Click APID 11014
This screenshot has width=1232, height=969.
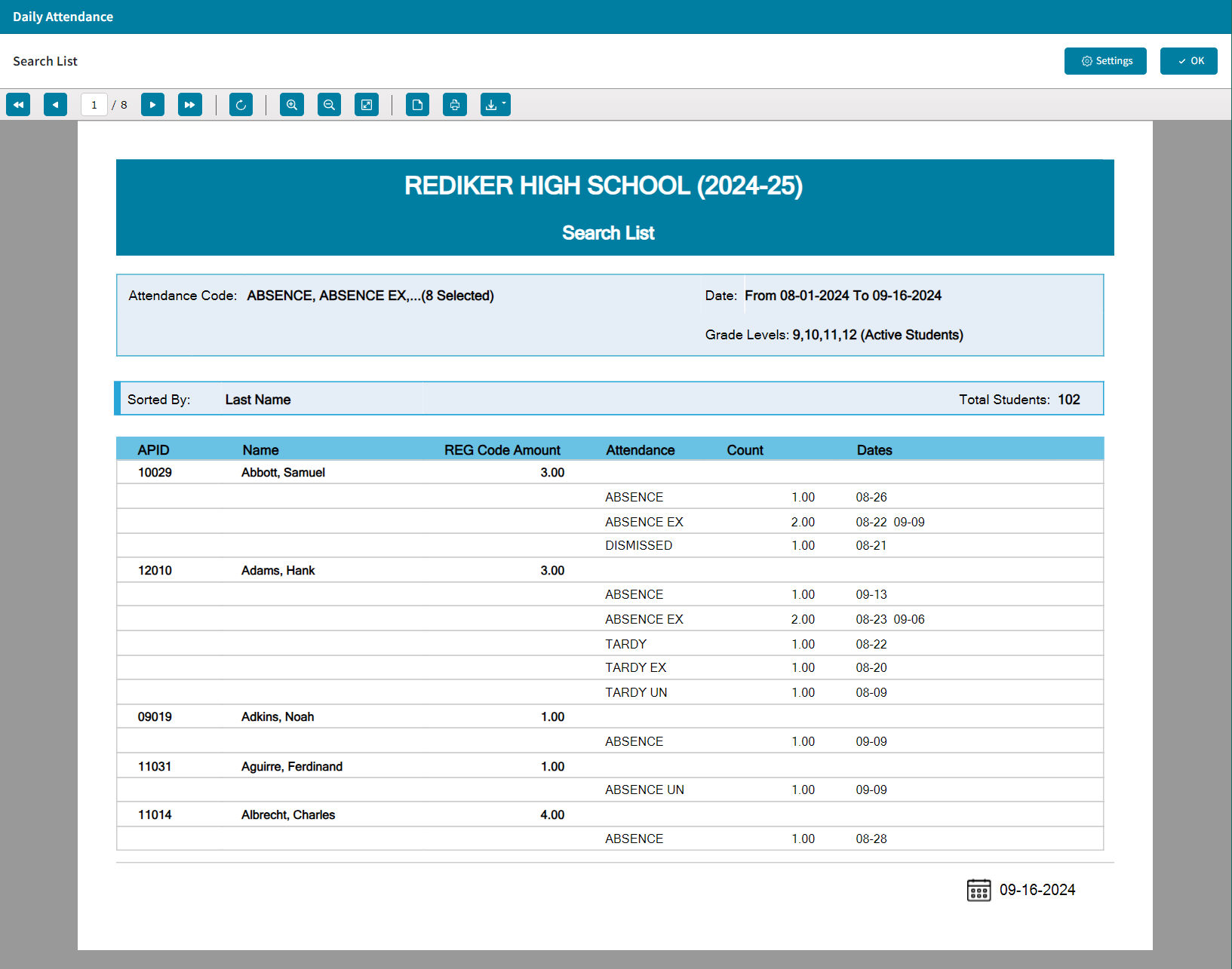pyautogui.click(x=155, y=815)
